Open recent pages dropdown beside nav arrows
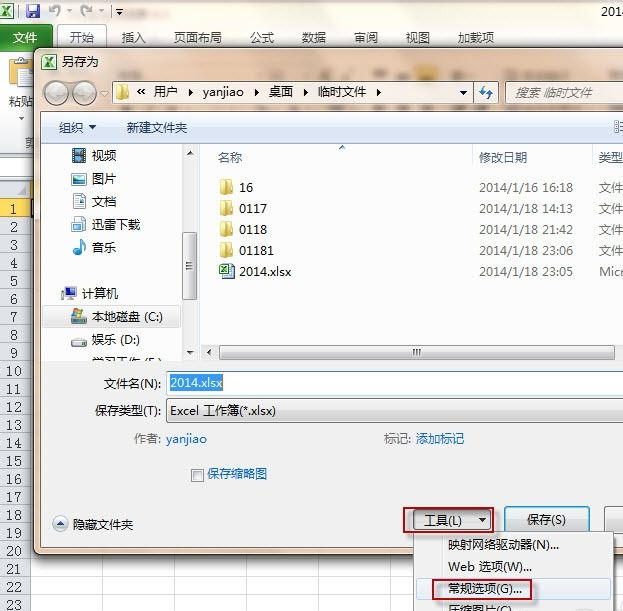This screenshot has width=623, height=611. click(104, 94)
